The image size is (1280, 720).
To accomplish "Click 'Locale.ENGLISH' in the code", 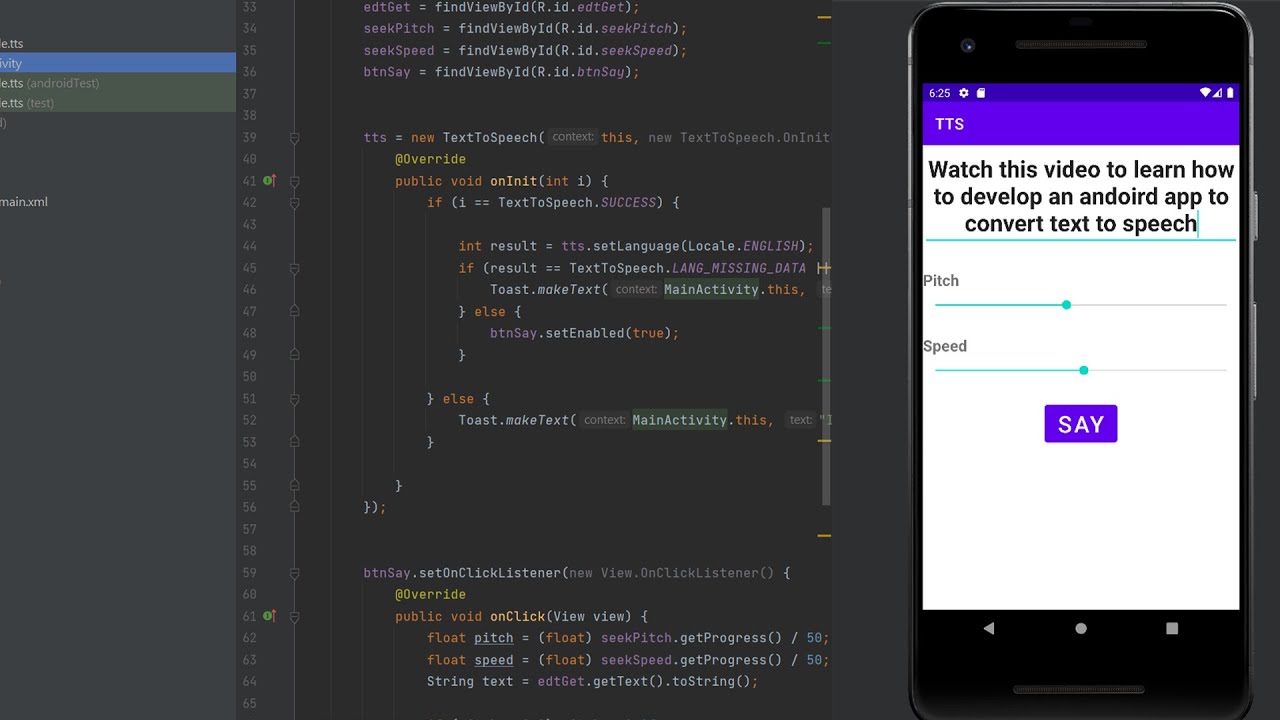I will coord(743,246).
